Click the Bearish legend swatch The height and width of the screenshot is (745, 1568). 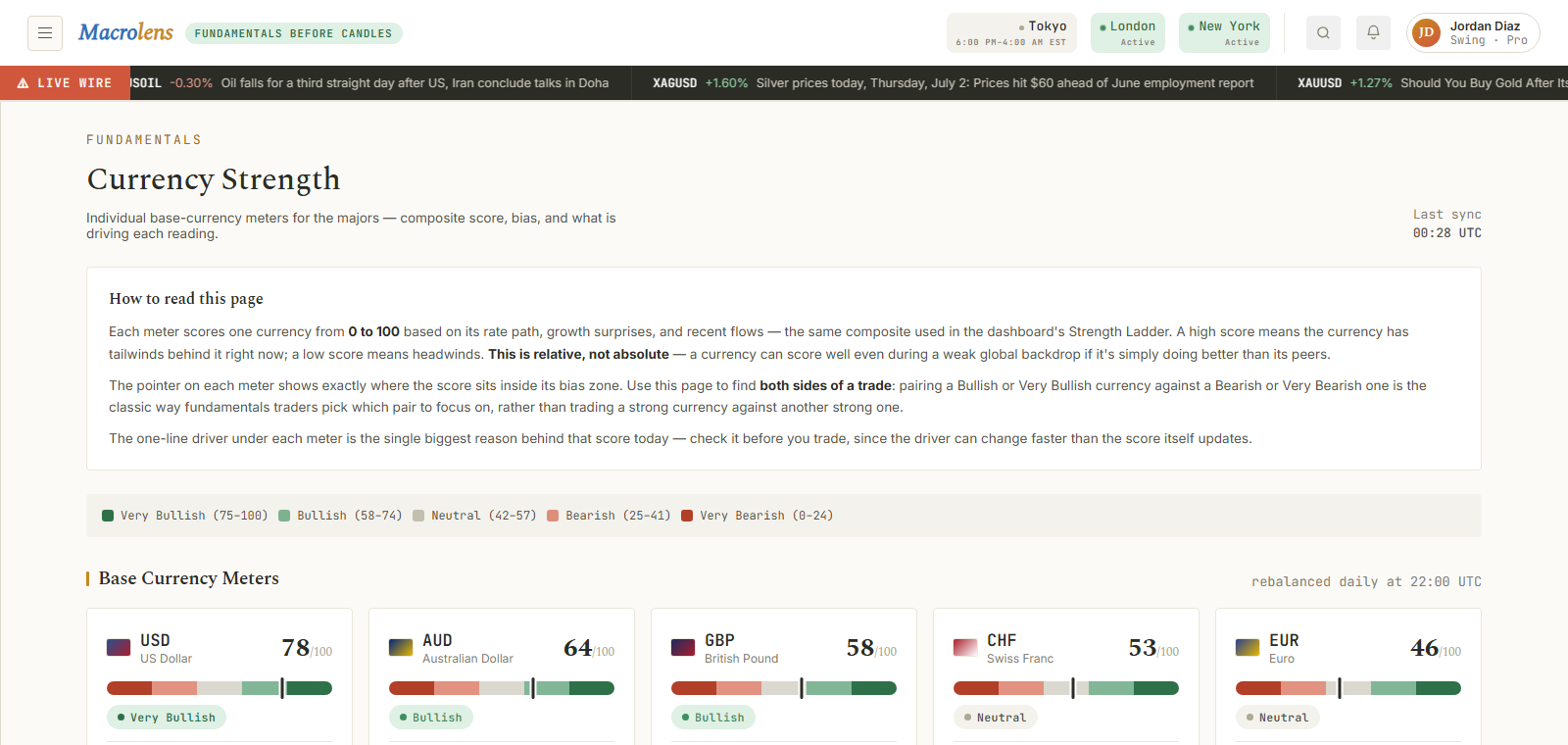[553, 516]
